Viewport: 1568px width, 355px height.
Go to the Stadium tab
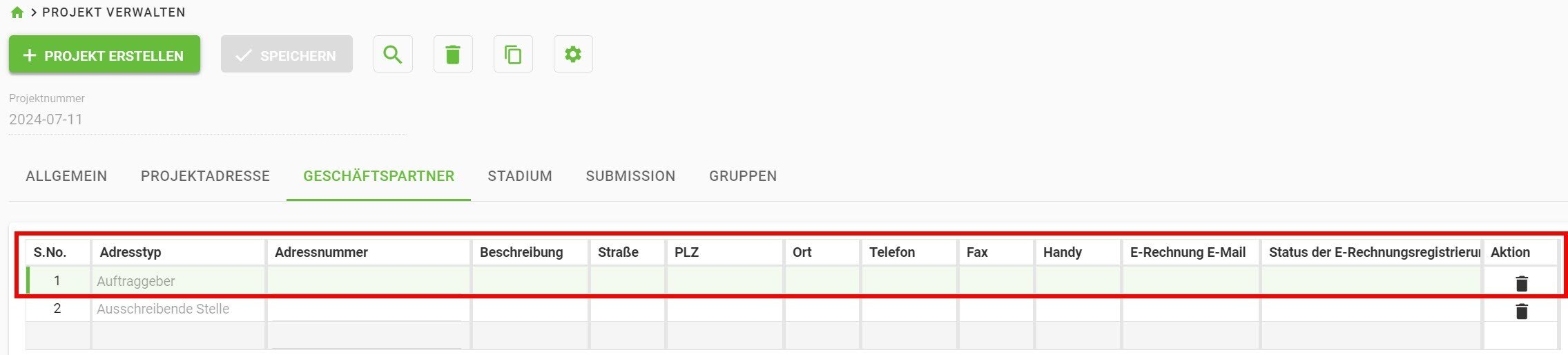tap(520, 176)
